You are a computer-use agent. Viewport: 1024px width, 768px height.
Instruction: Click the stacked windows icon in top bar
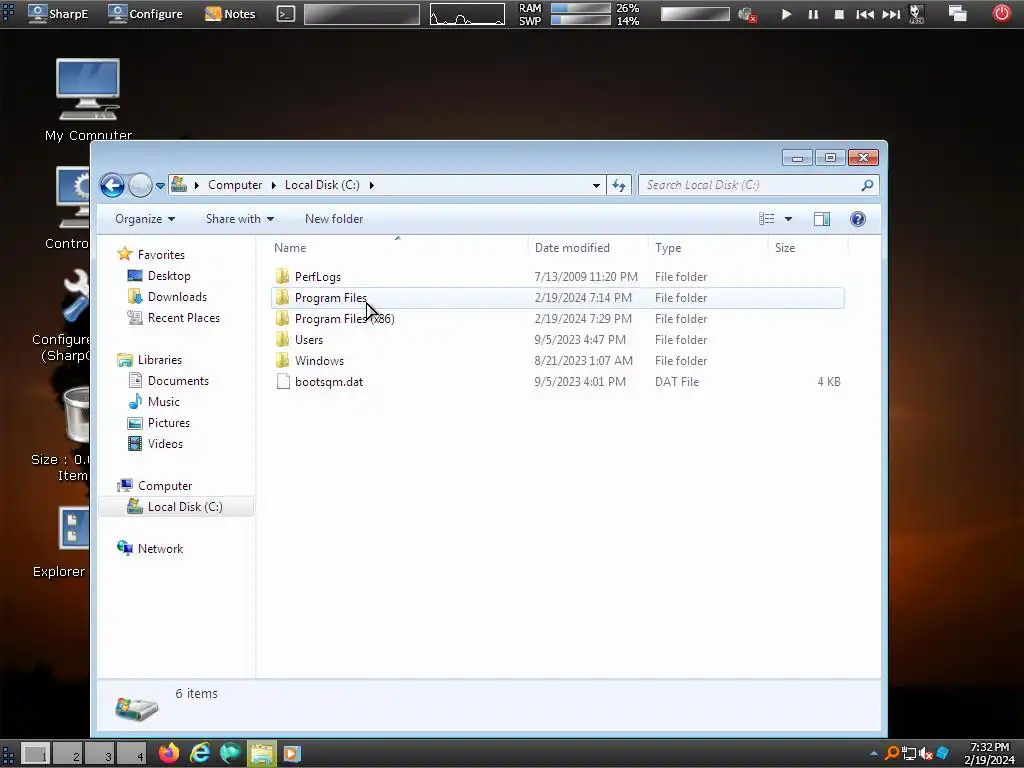957,14
